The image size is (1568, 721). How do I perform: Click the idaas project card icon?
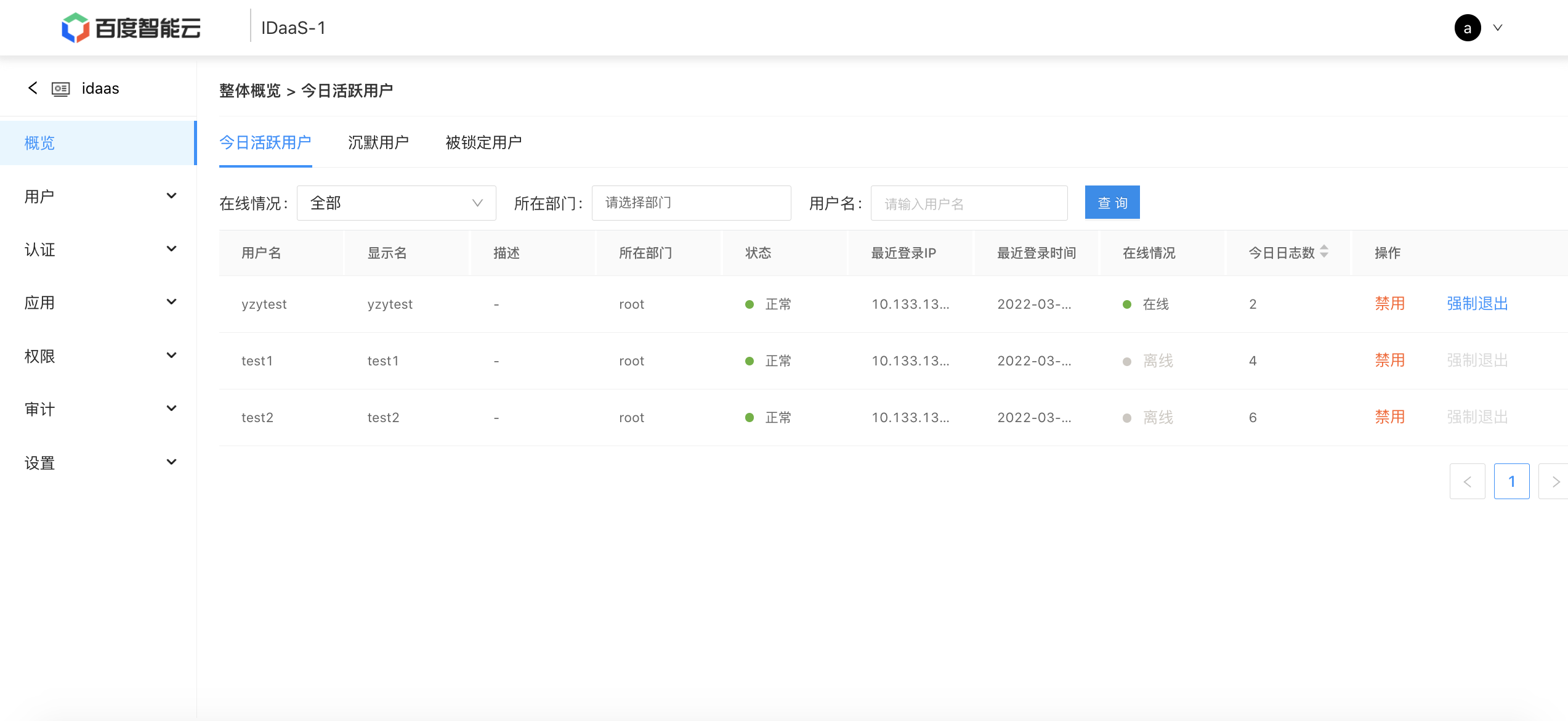60,89
